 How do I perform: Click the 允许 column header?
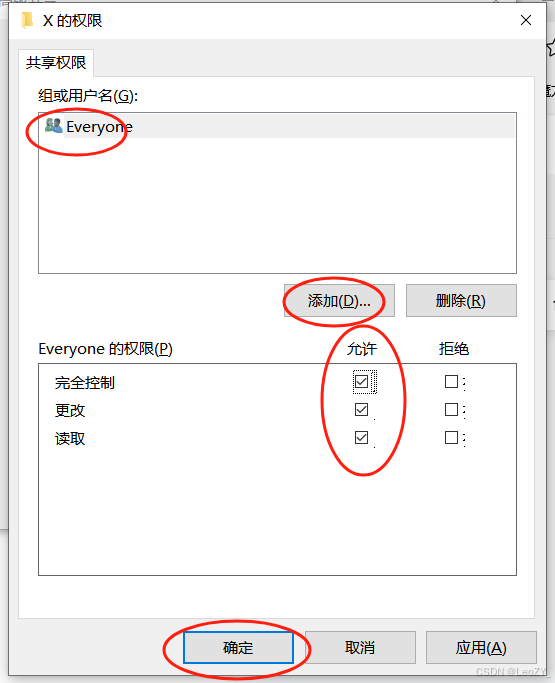coord(362,349)
